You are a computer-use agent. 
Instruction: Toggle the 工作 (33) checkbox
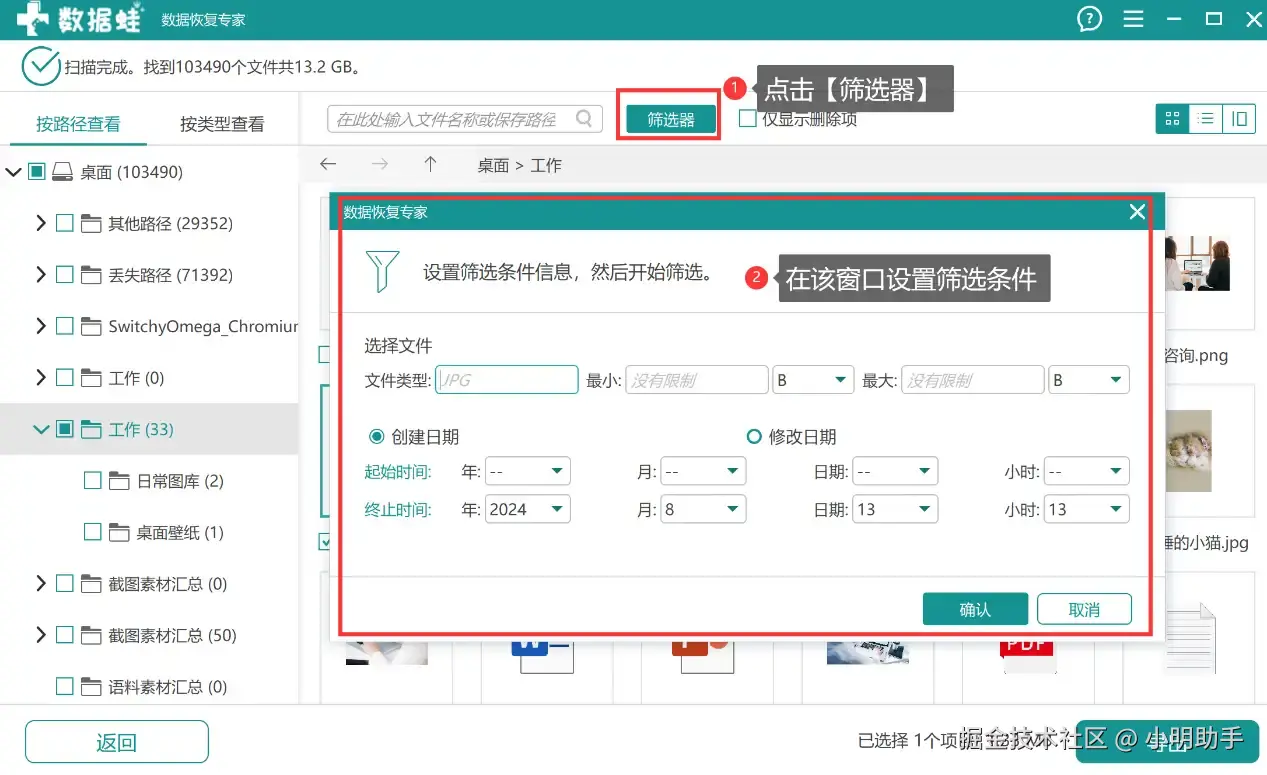click(65, 429)
